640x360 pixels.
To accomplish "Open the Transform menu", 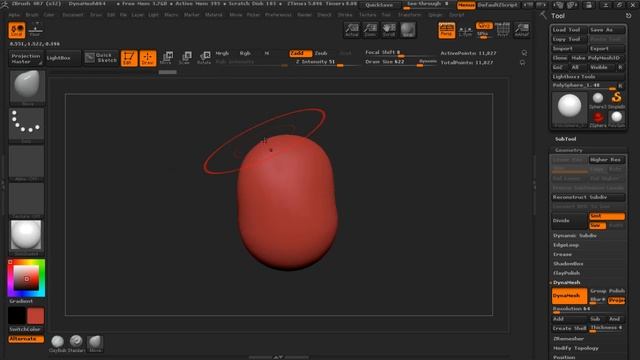I will click(409, 15).
